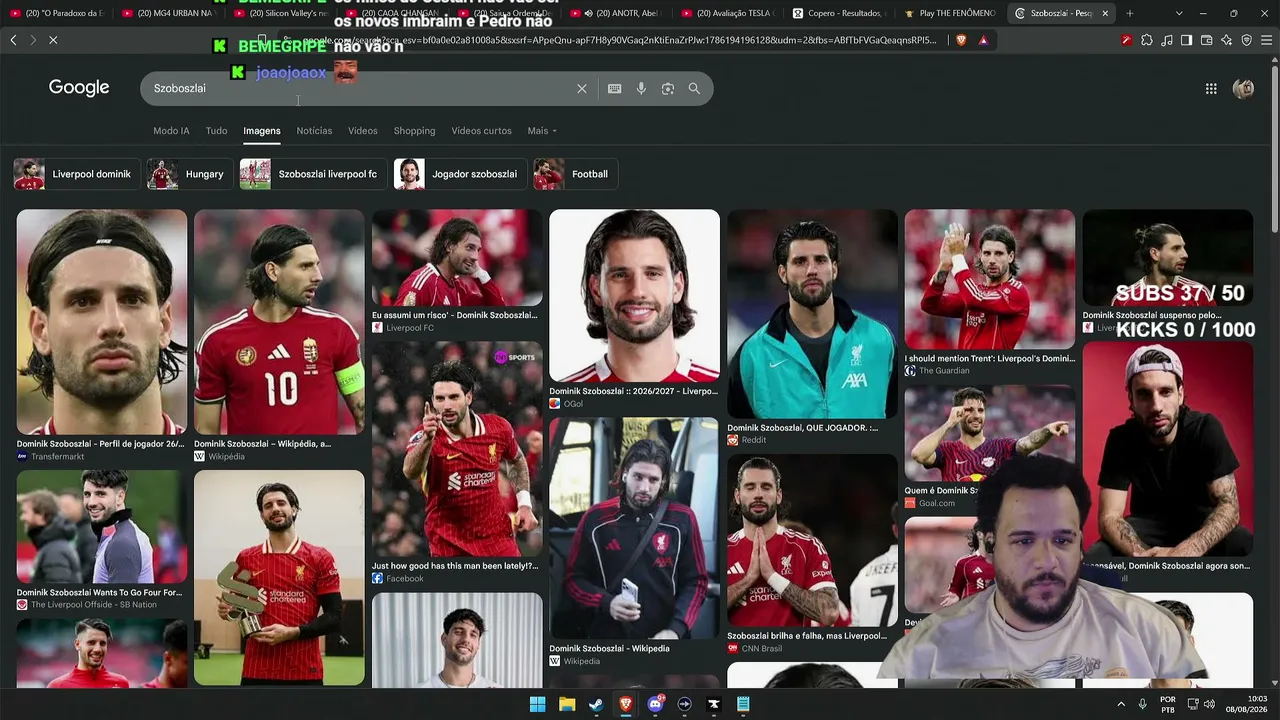Switch to the 'Tudo' results tab
The height and width of the screenshot is (720, 1280).
click(x=216, y=131)
